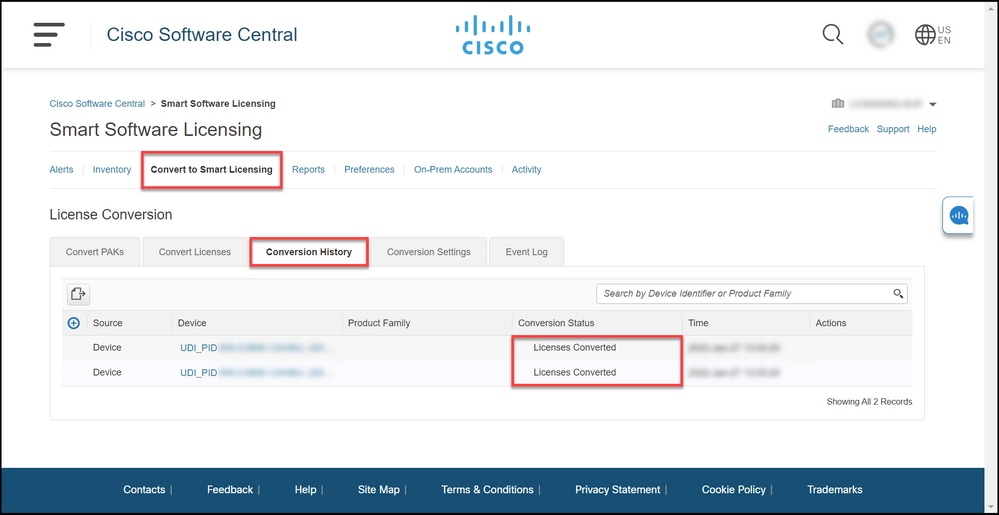Open the user profile avatar

coord(880,34)
